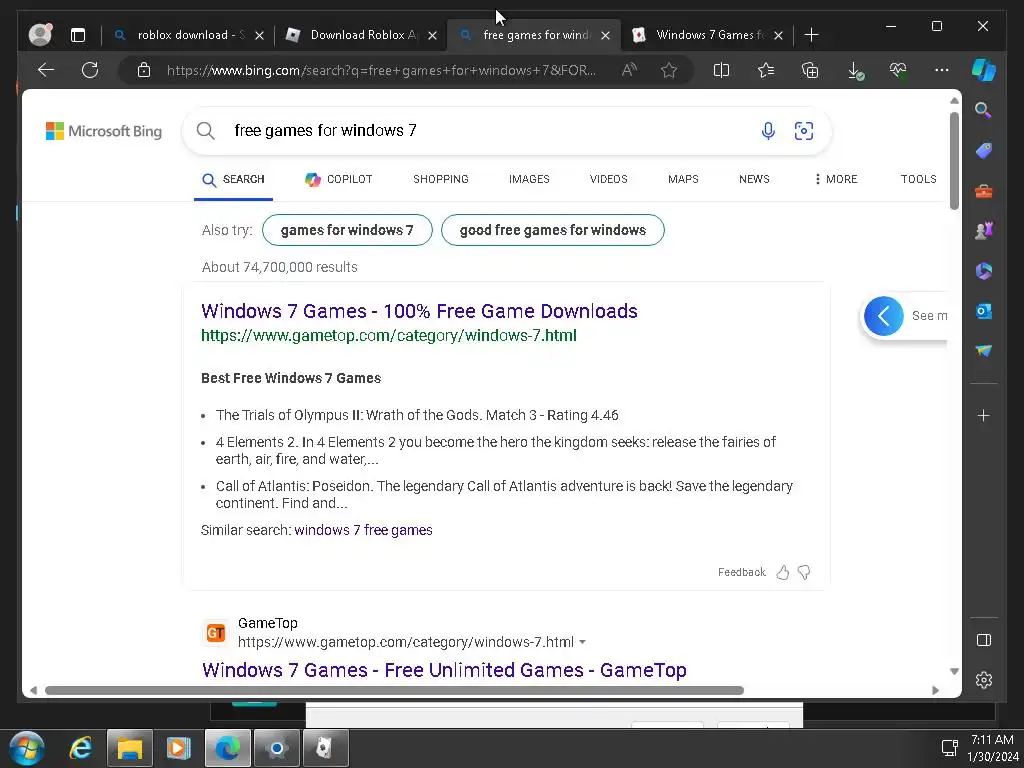Search by voice microphone icon
This screenshot has width=1024, height=768.
768,131
